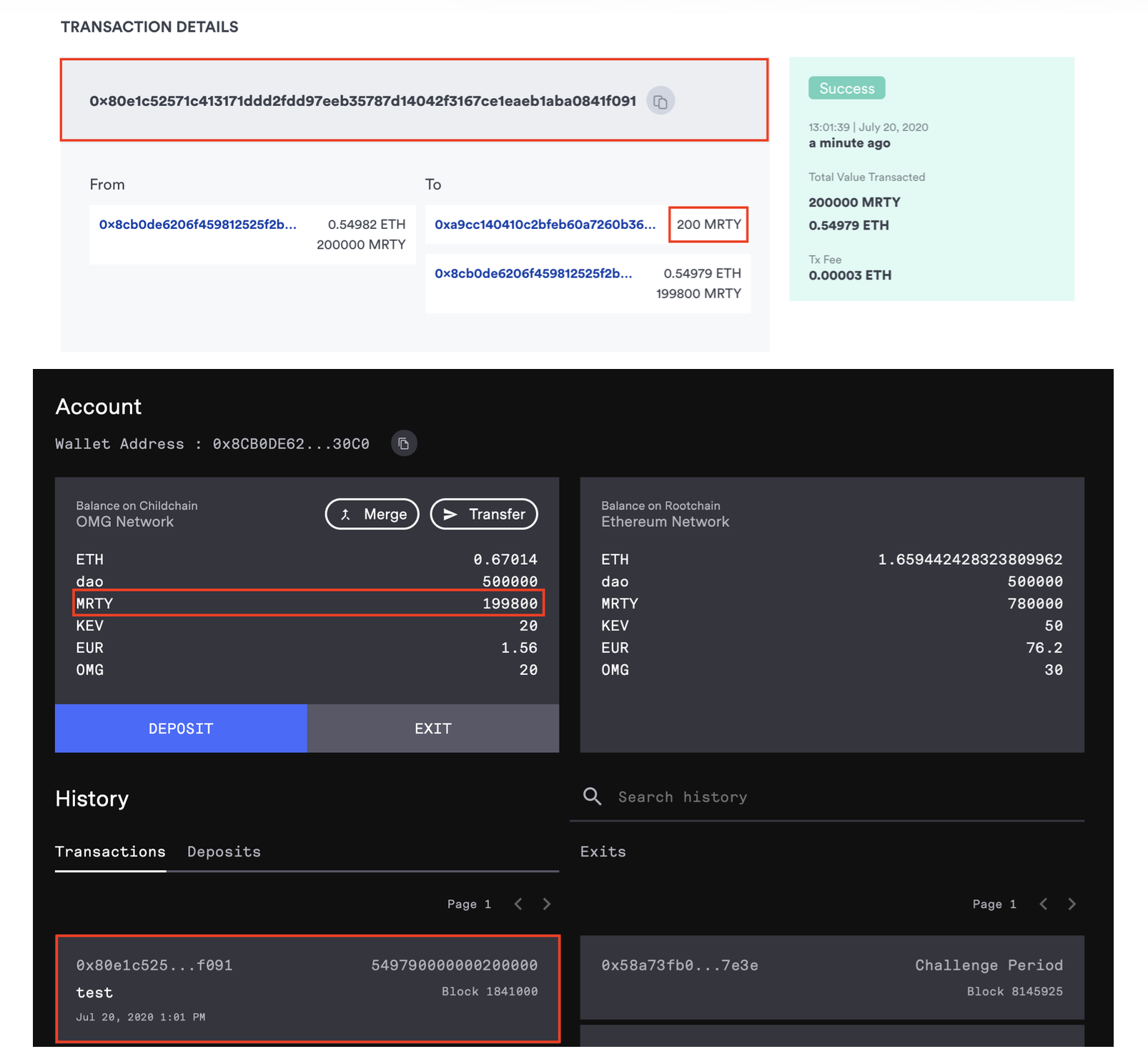This screenshot has width=1148, height=1064.
Task: Click the Ethereum Network rootchain label
Action: click(665, 522)
